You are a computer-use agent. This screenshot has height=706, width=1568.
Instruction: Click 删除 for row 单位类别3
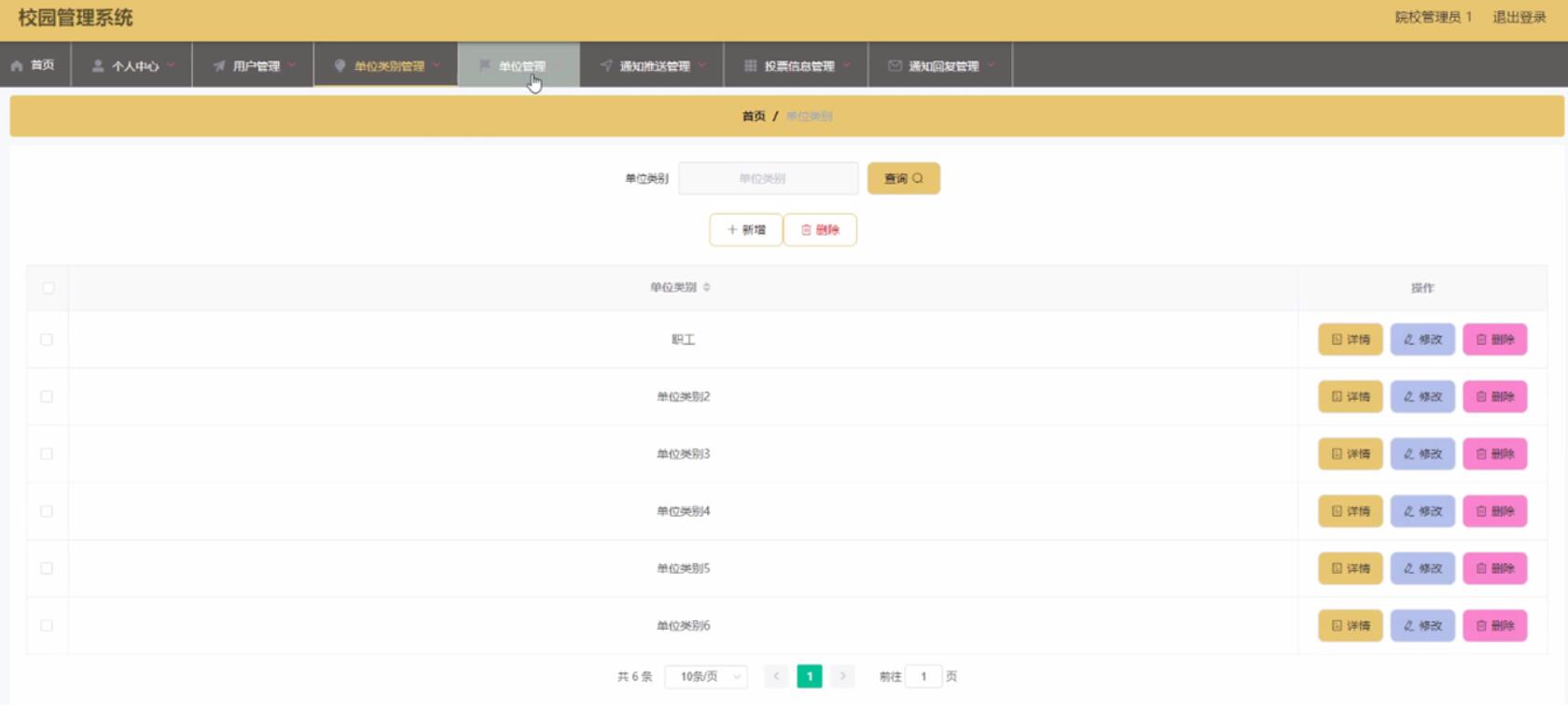click(x=1495, y=454)
